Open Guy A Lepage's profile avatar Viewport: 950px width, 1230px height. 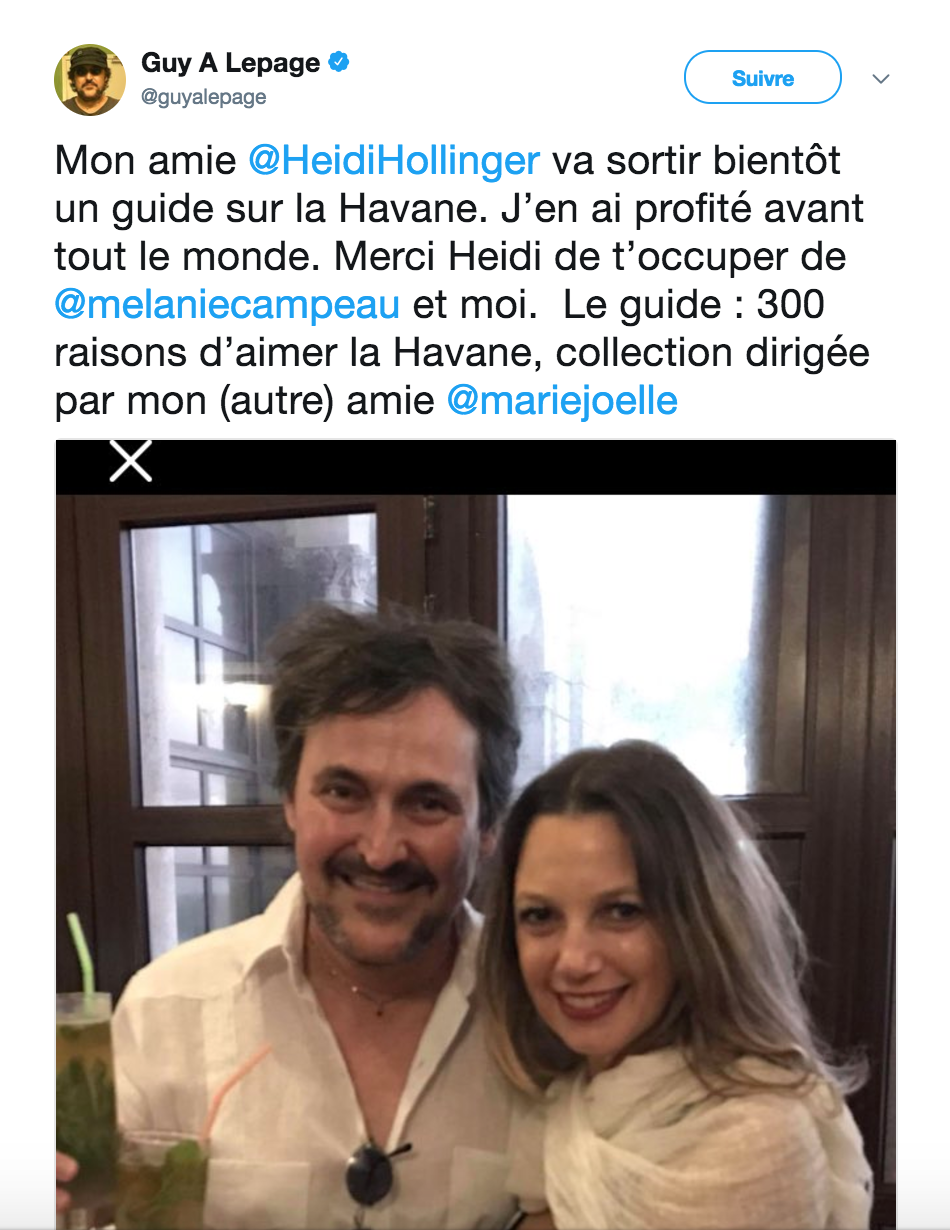(x=90, y=79)
